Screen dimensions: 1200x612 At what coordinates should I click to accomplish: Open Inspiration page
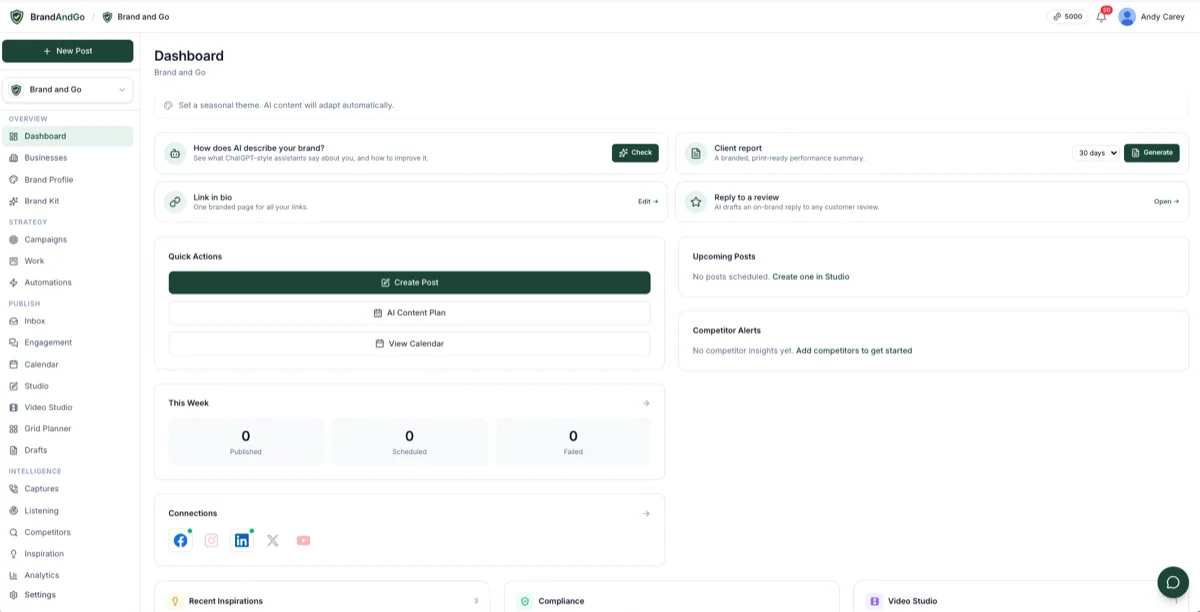point(68,554)
